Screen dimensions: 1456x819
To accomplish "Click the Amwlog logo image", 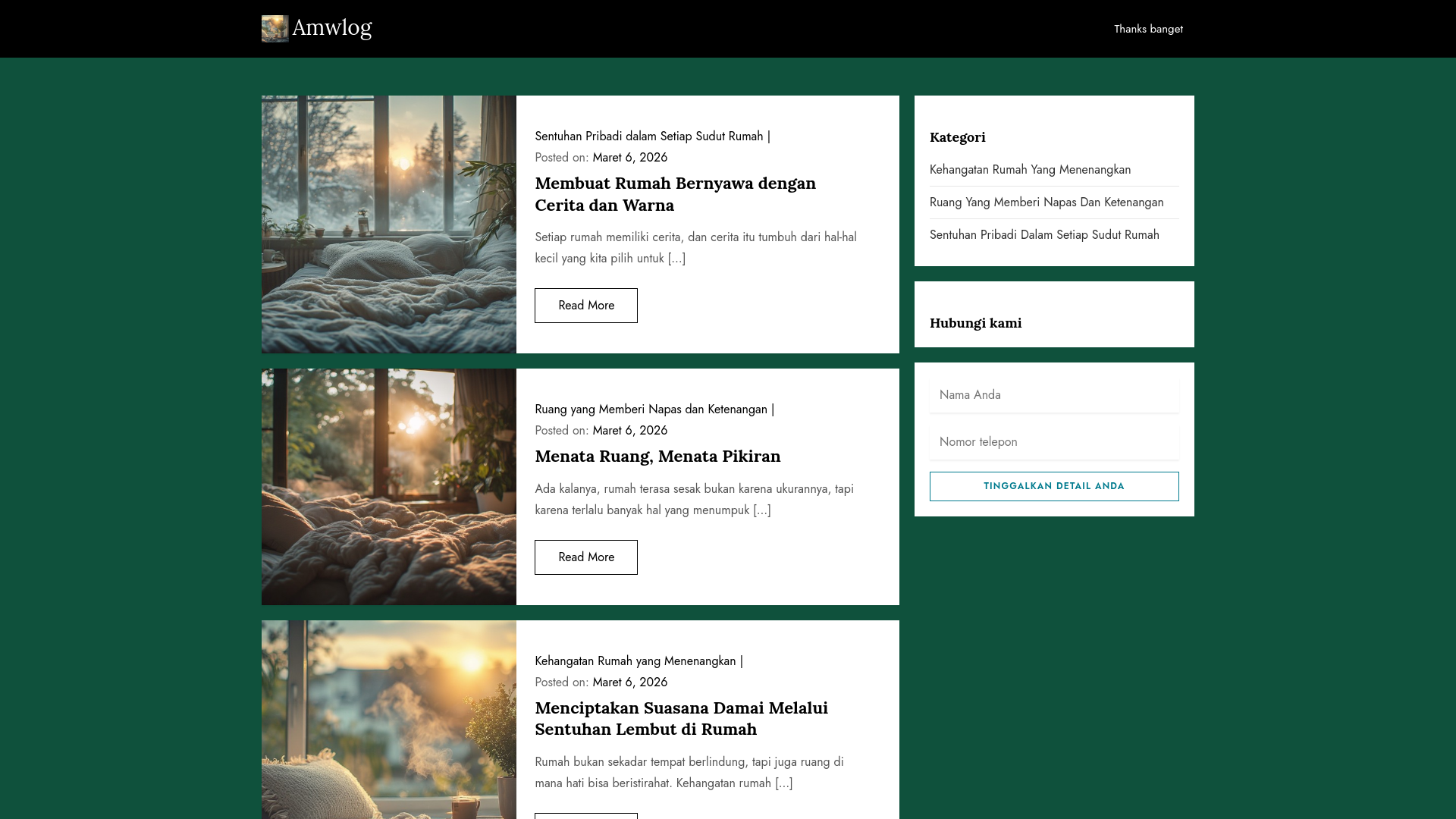I will pyautogui.click(x=275, y=29).
